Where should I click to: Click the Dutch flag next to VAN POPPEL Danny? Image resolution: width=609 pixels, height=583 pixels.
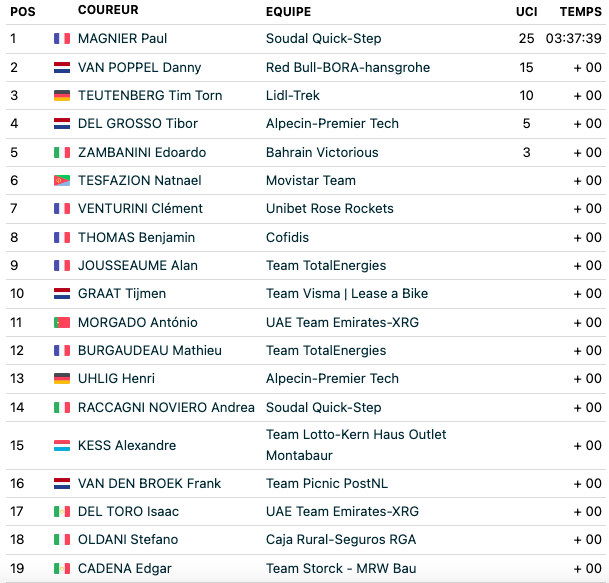pos(62,68)
